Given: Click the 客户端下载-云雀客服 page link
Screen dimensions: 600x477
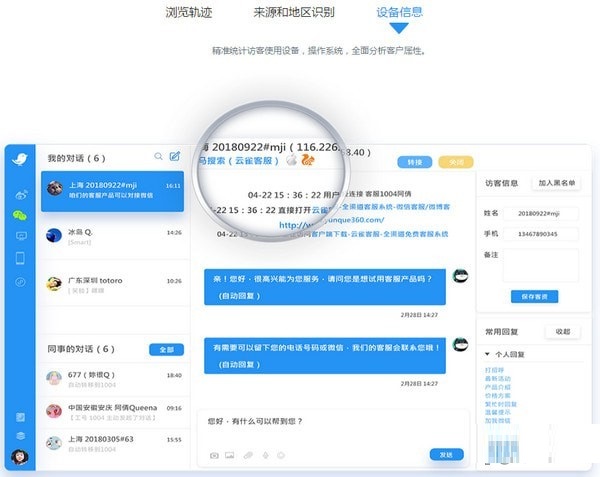Looking at the screenshot, I should pyautogui.click(x=380, y=234).
